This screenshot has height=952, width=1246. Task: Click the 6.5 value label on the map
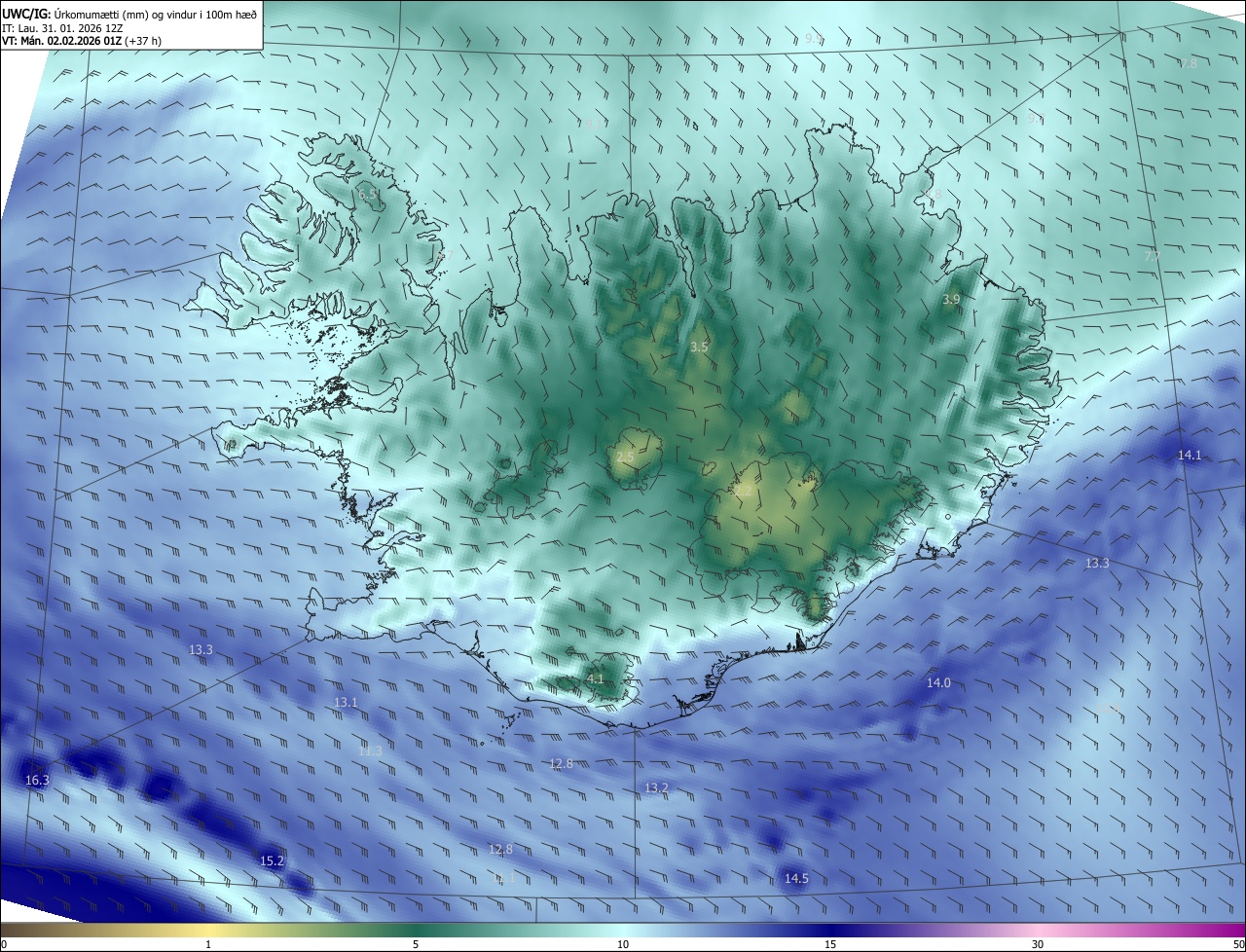click(367, 195)
